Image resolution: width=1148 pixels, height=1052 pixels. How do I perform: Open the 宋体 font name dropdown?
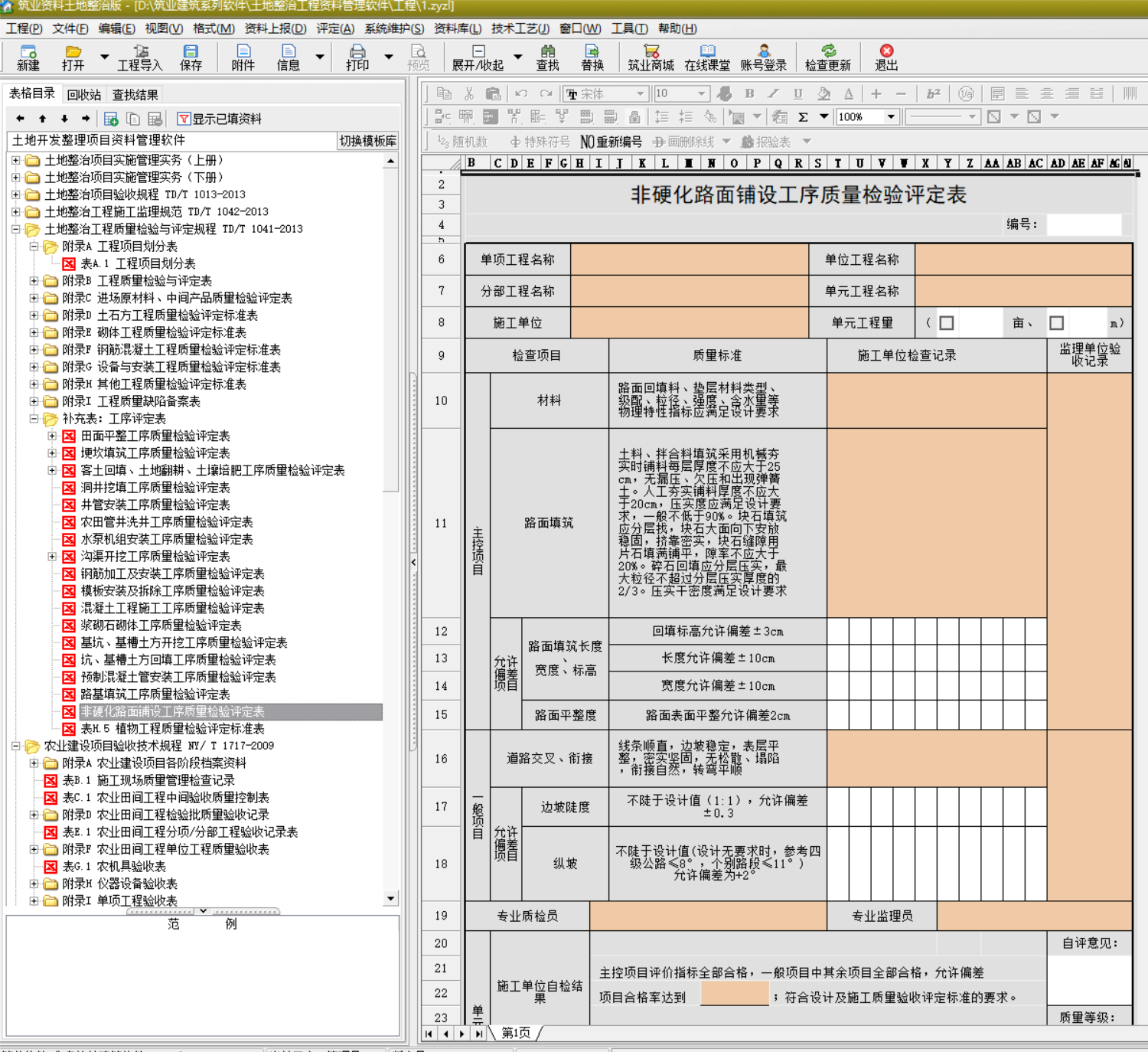(x=641, y=93)
